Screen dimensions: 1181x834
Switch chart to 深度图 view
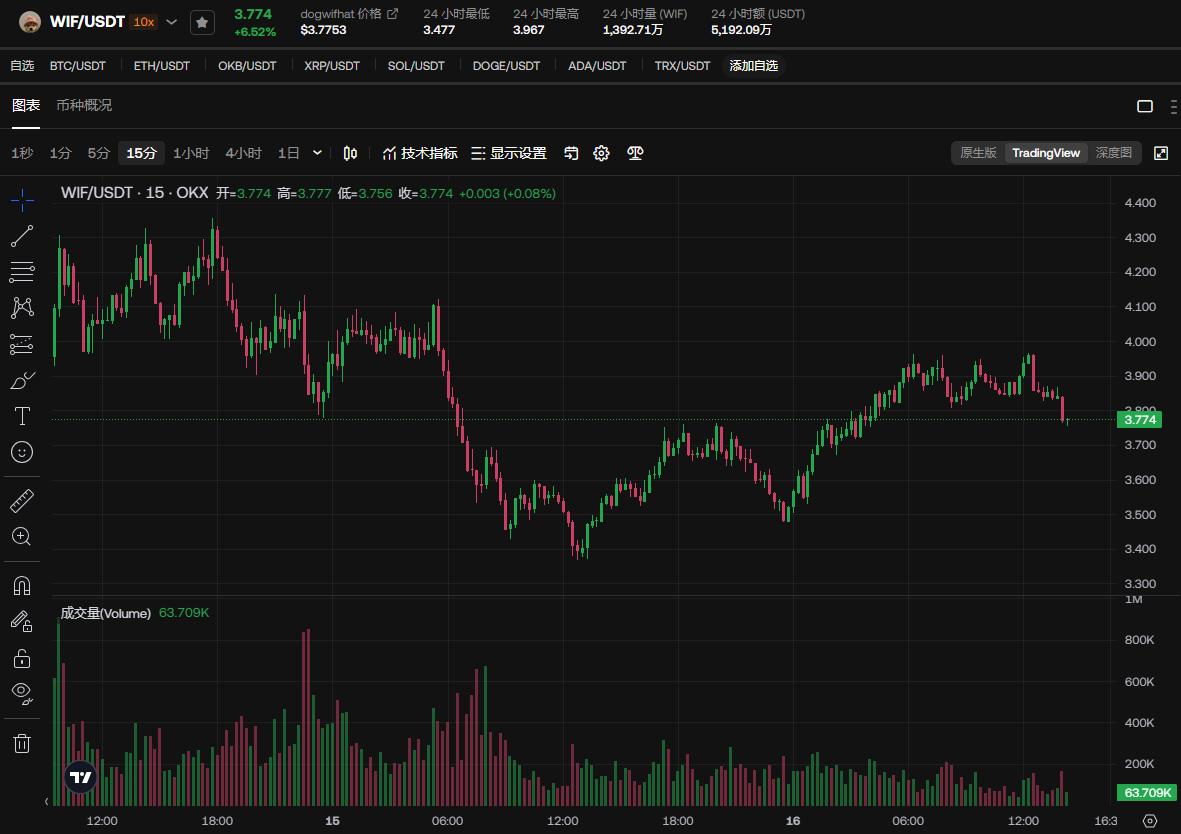click(x=1113, y=153)
